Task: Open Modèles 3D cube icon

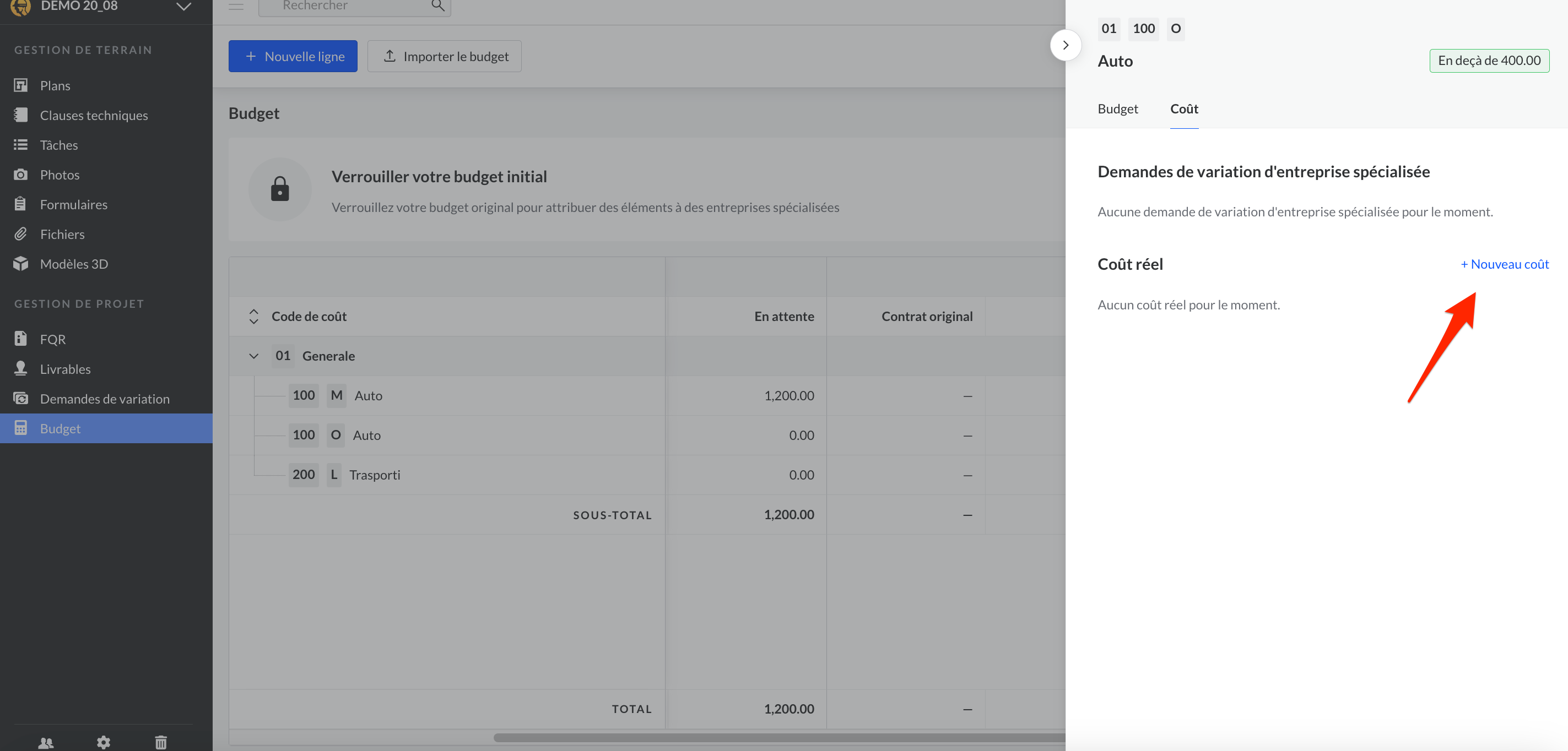Action: 21,263
